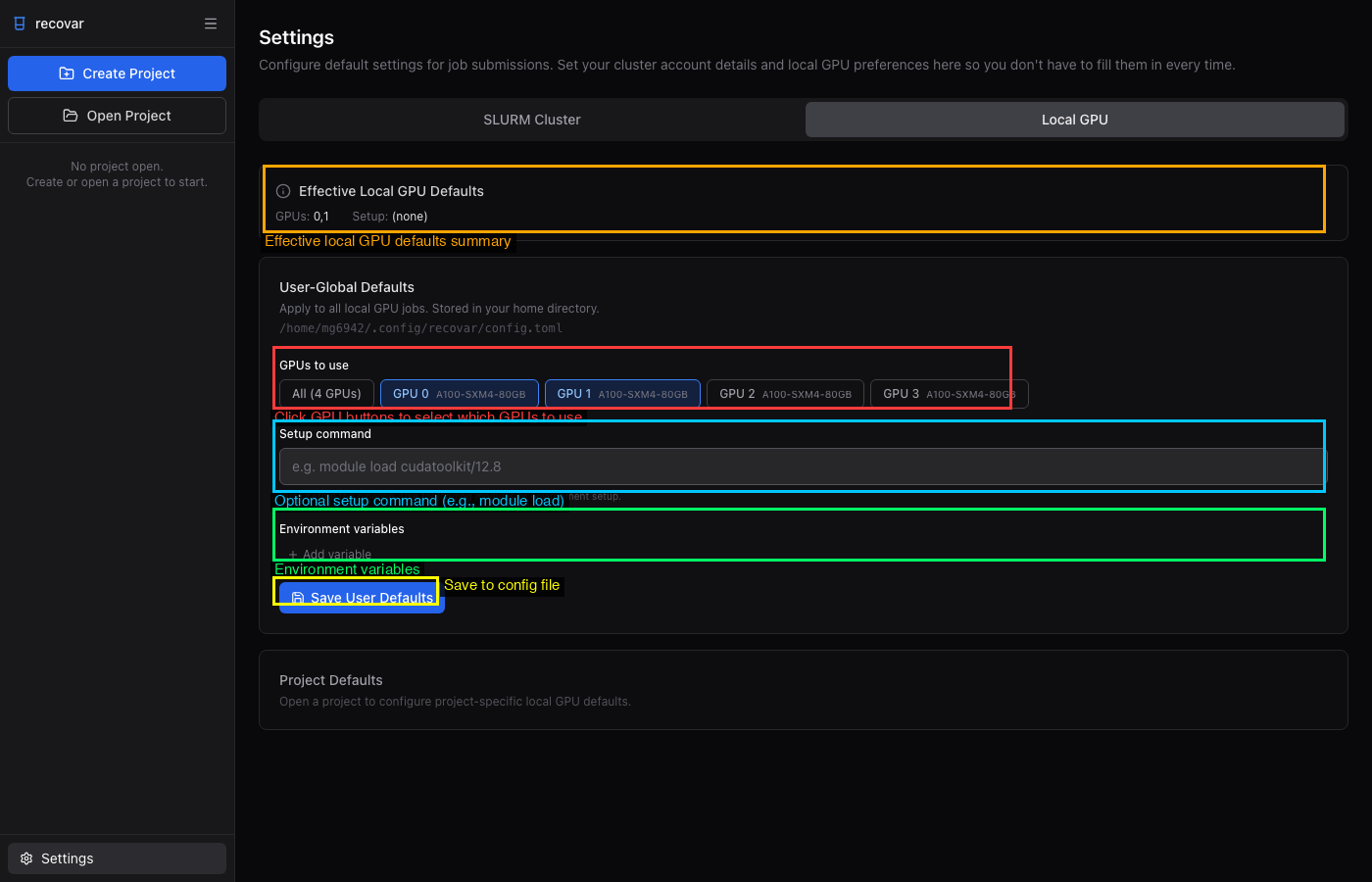Focus the Setup command input field
Image resolution: width=1372 pixels, height=882 pixels.
(802, 466)
